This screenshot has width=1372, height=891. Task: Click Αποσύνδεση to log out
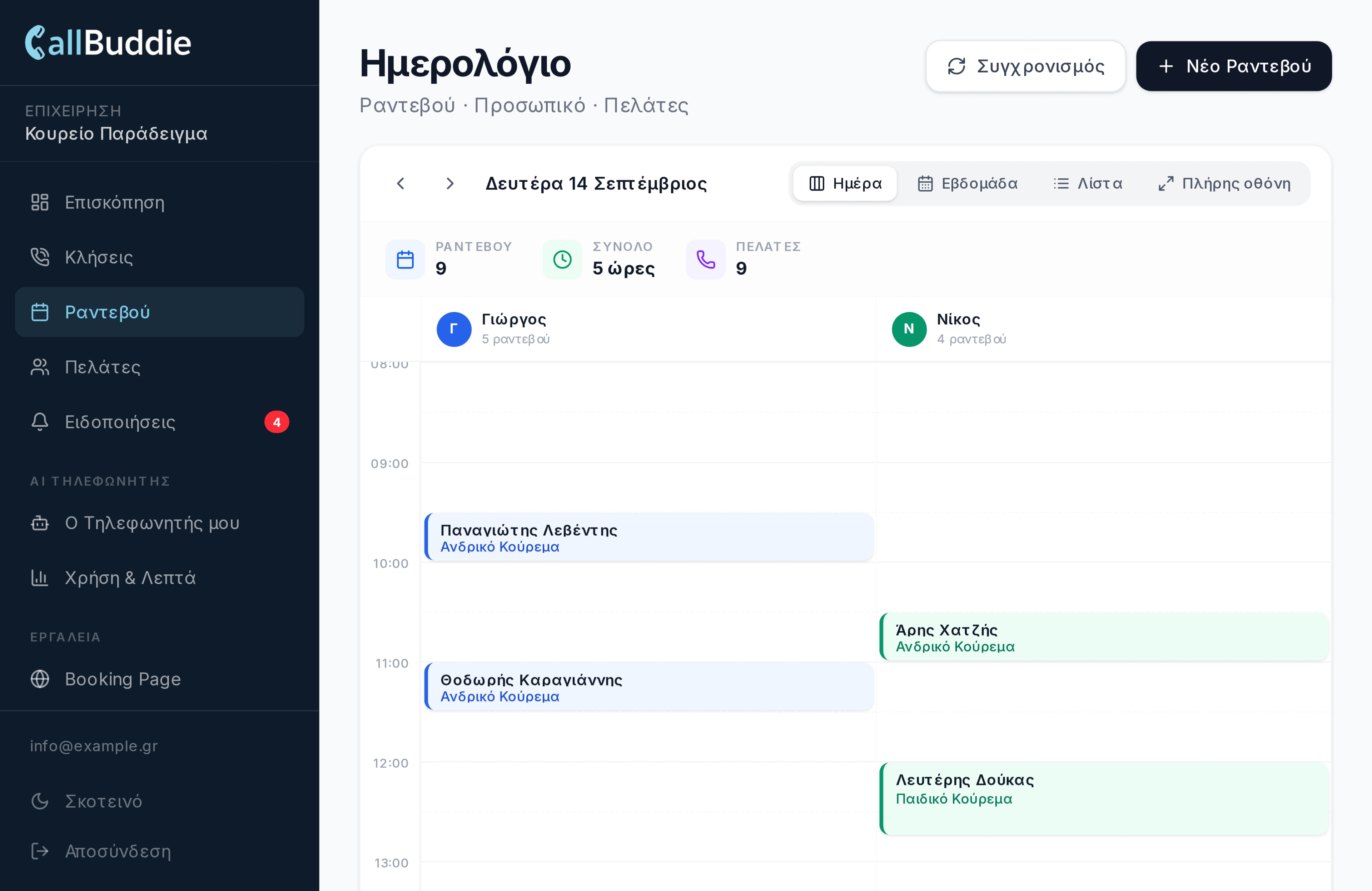[159, 851]
